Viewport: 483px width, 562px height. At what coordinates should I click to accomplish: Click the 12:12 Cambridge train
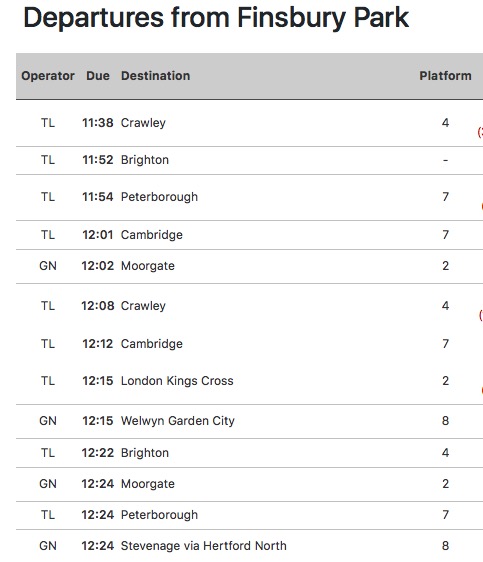coord(249,344)
